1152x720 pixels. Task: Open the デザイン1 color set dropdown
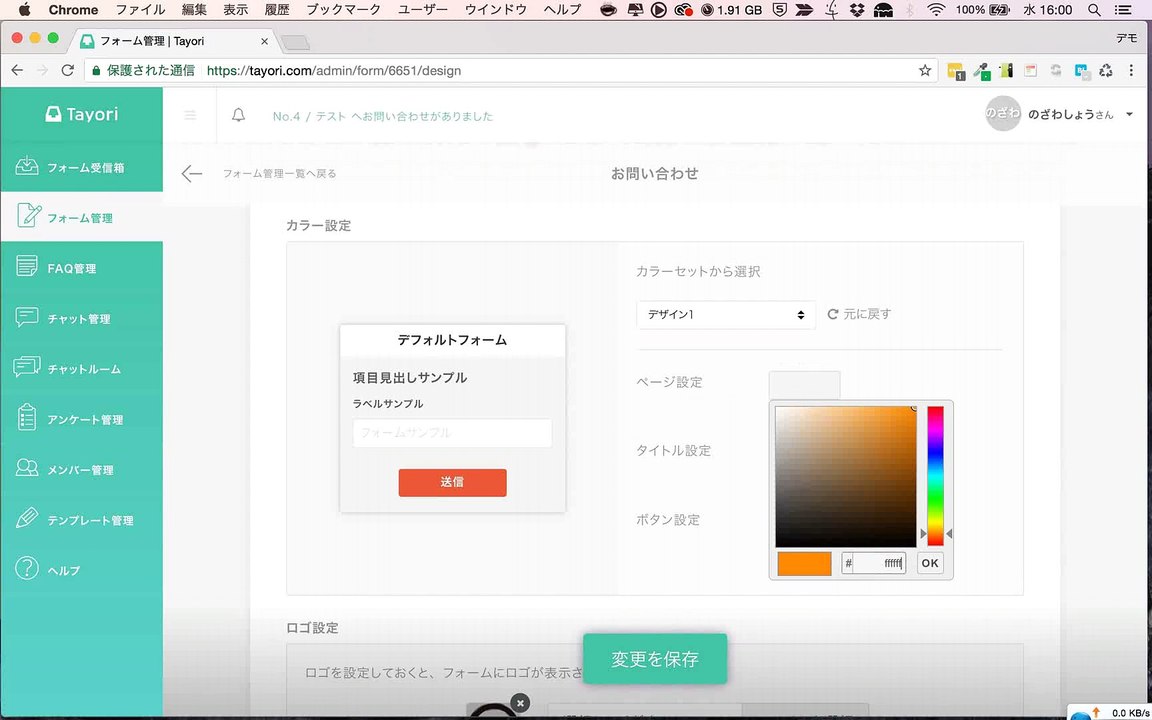[x=726, y=314]
